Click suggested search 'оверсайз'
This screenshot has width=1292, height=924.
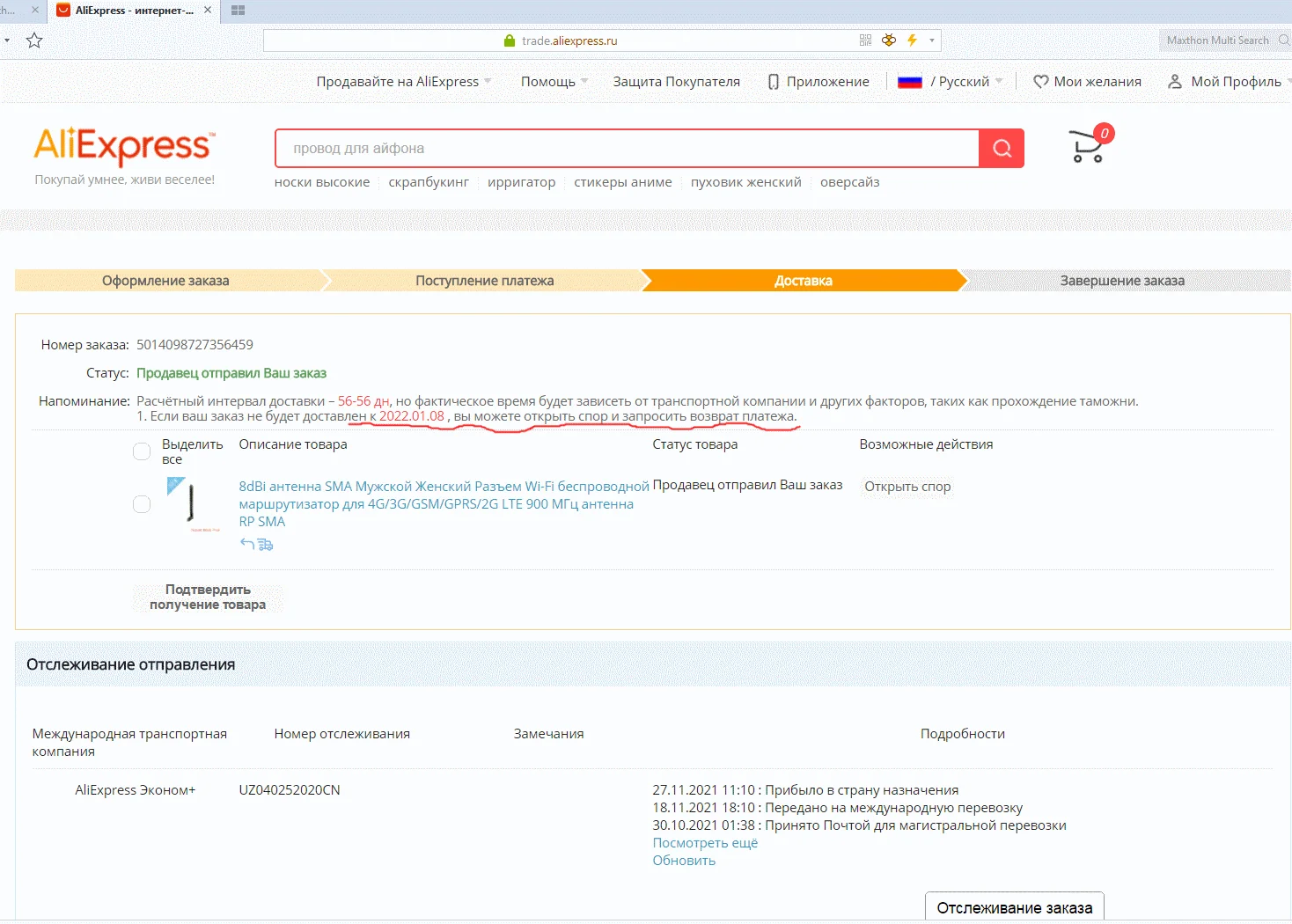point(850,182)
